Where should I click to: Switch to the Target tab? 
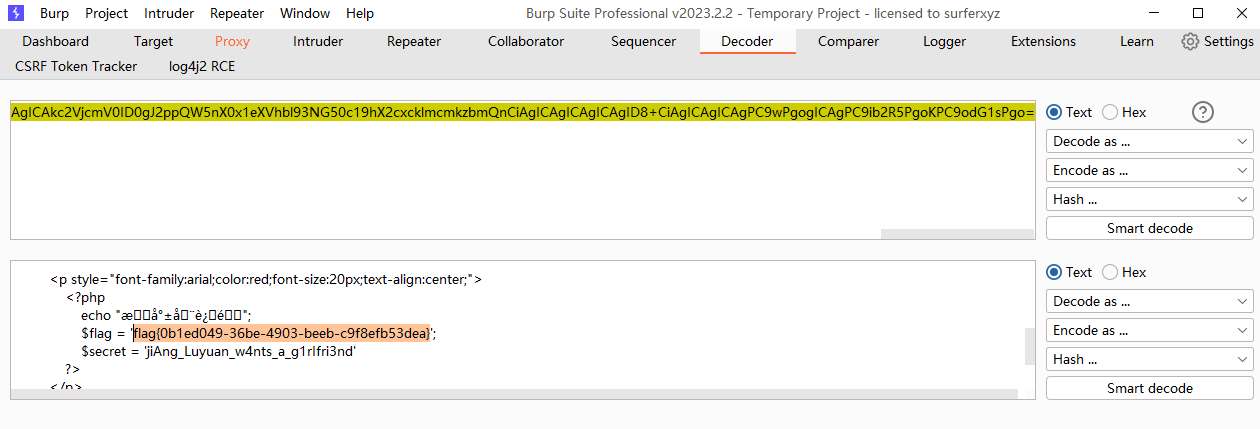click(x=153, y=41)
